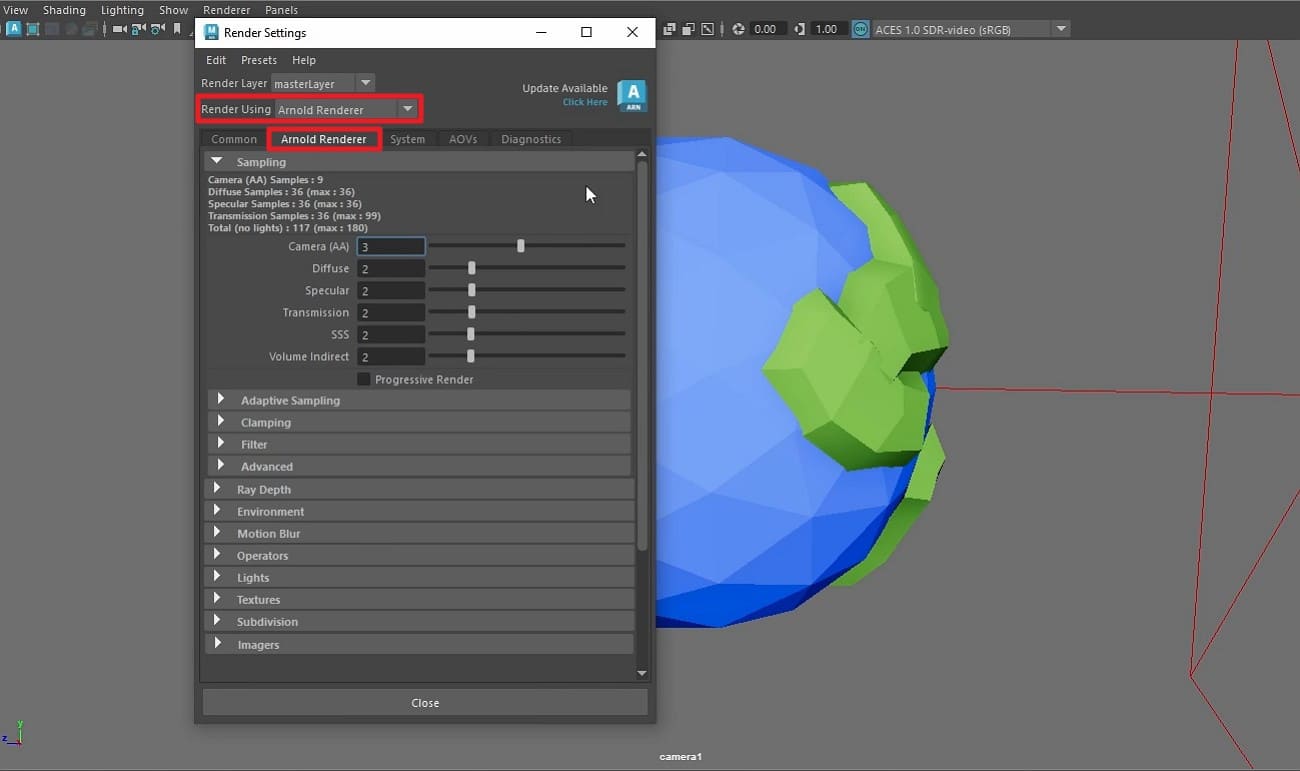Click the exposure icon near the viewport top

click(x=738, y=29)
